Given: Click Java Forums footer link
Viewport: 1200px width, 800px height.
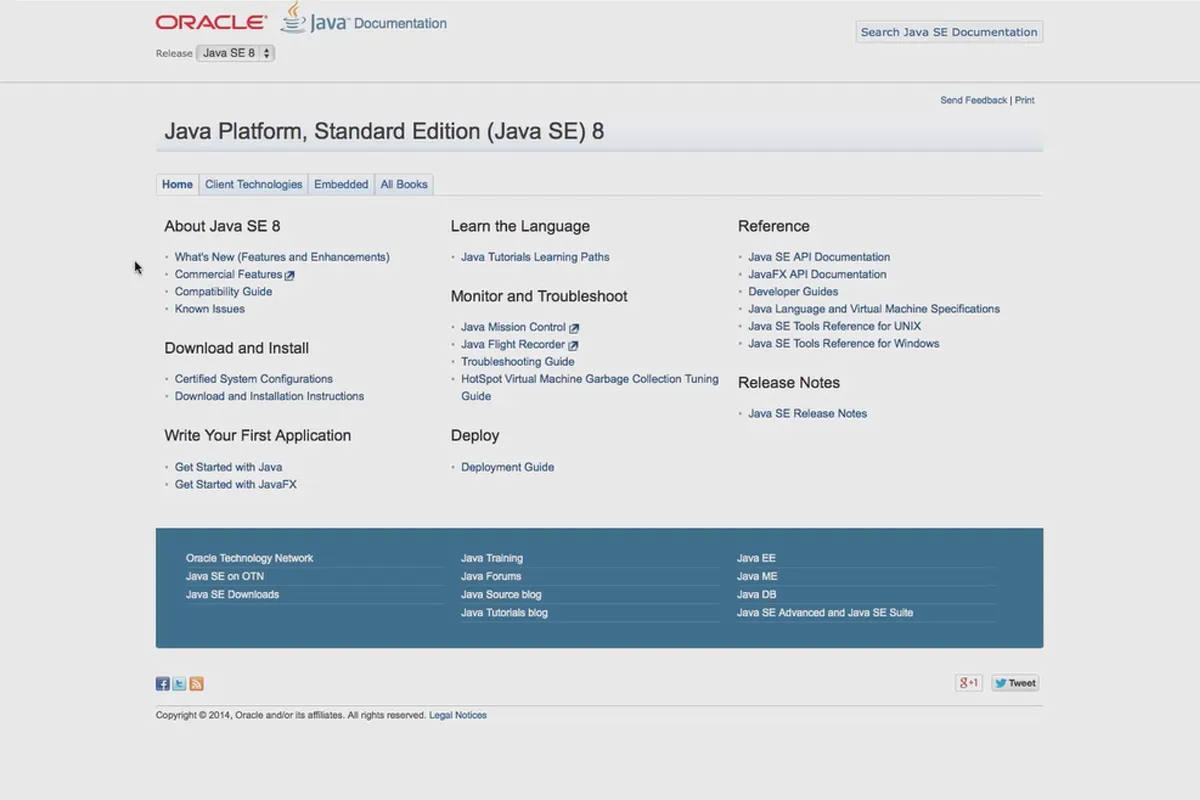Looking at the screenshot, I should click(491, 576).
